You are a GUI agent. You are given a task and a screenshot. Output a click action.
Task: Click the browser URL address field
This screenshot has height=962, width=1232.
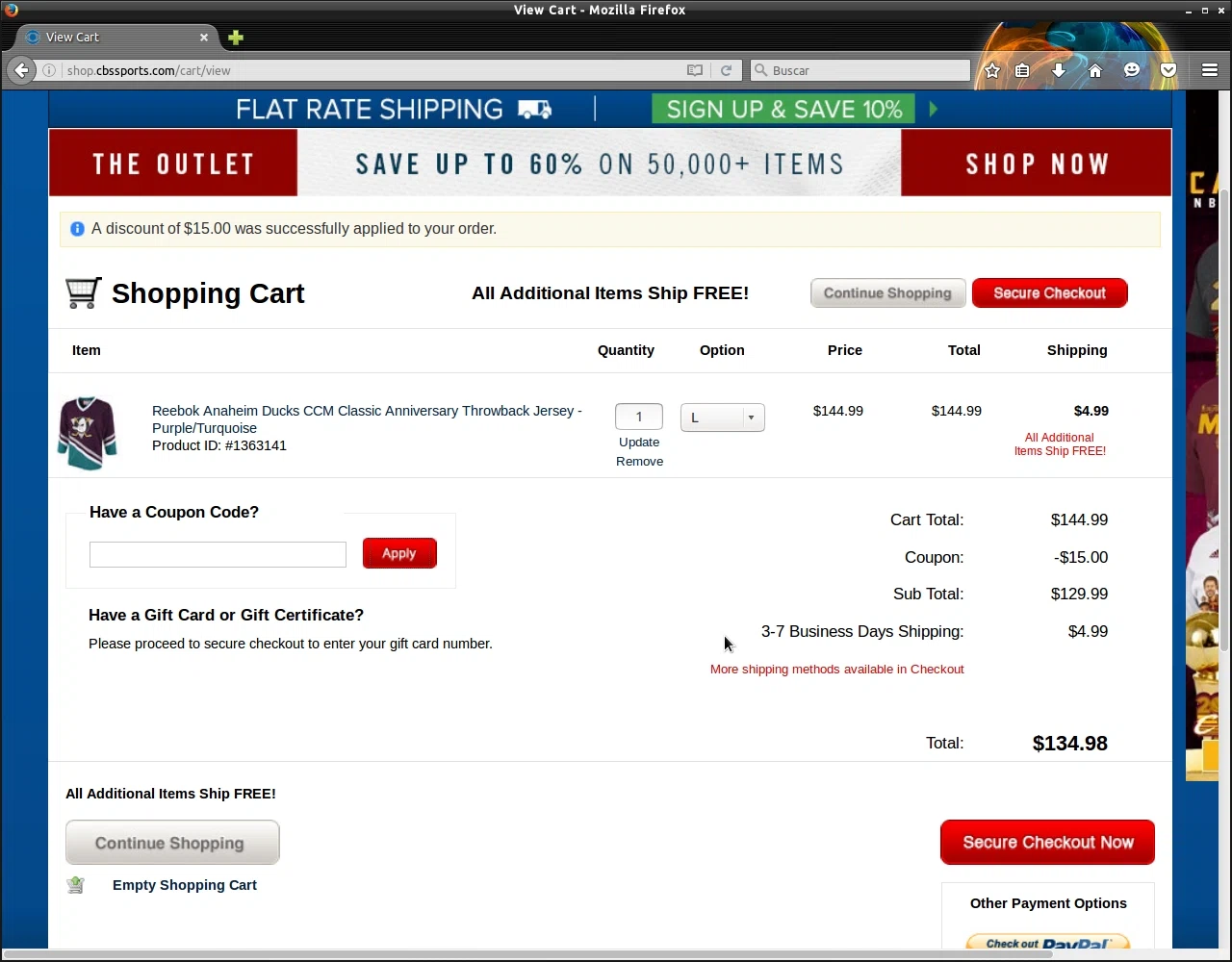point(371,70)
